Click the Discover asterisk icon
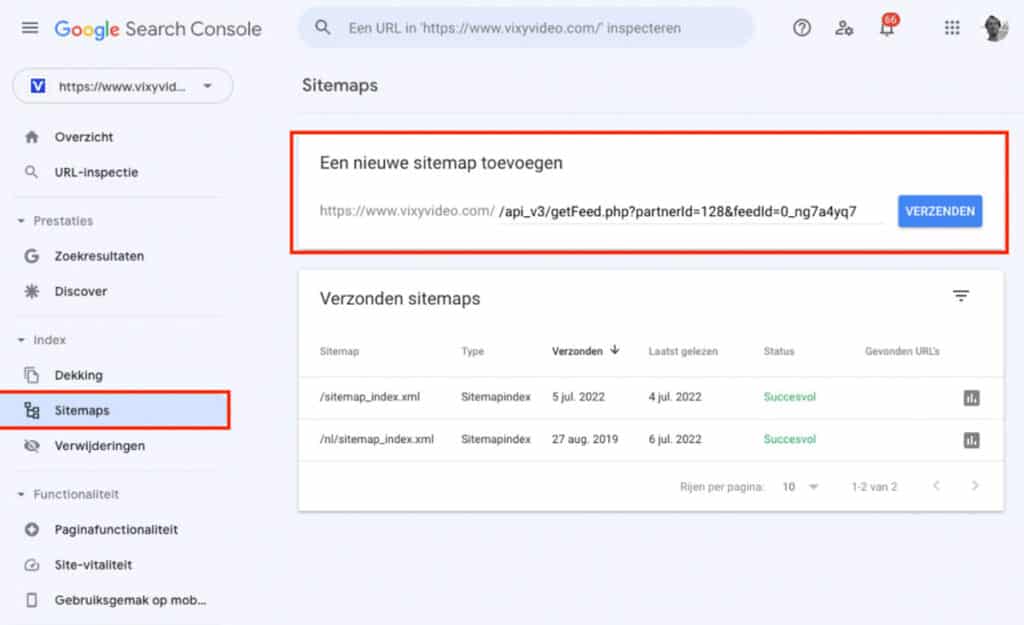Image resolution: width=1024 pixels, height=625 pixels. tap(31, 291)
